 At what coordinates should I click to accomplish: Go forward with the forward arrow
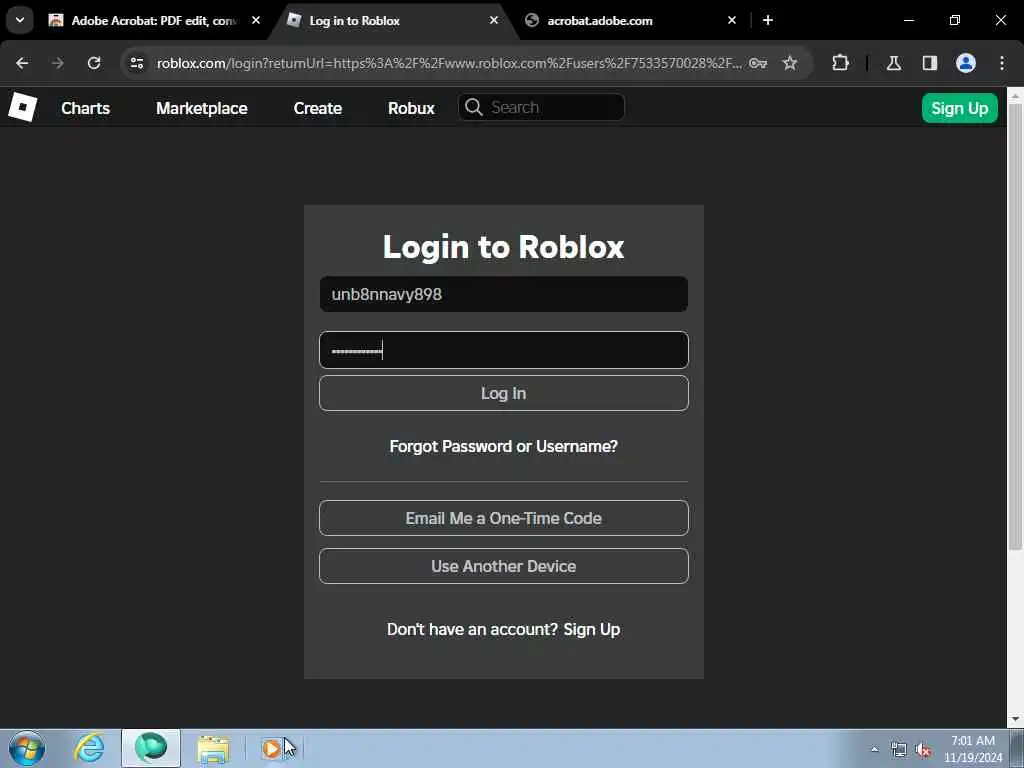pos(57,63)
